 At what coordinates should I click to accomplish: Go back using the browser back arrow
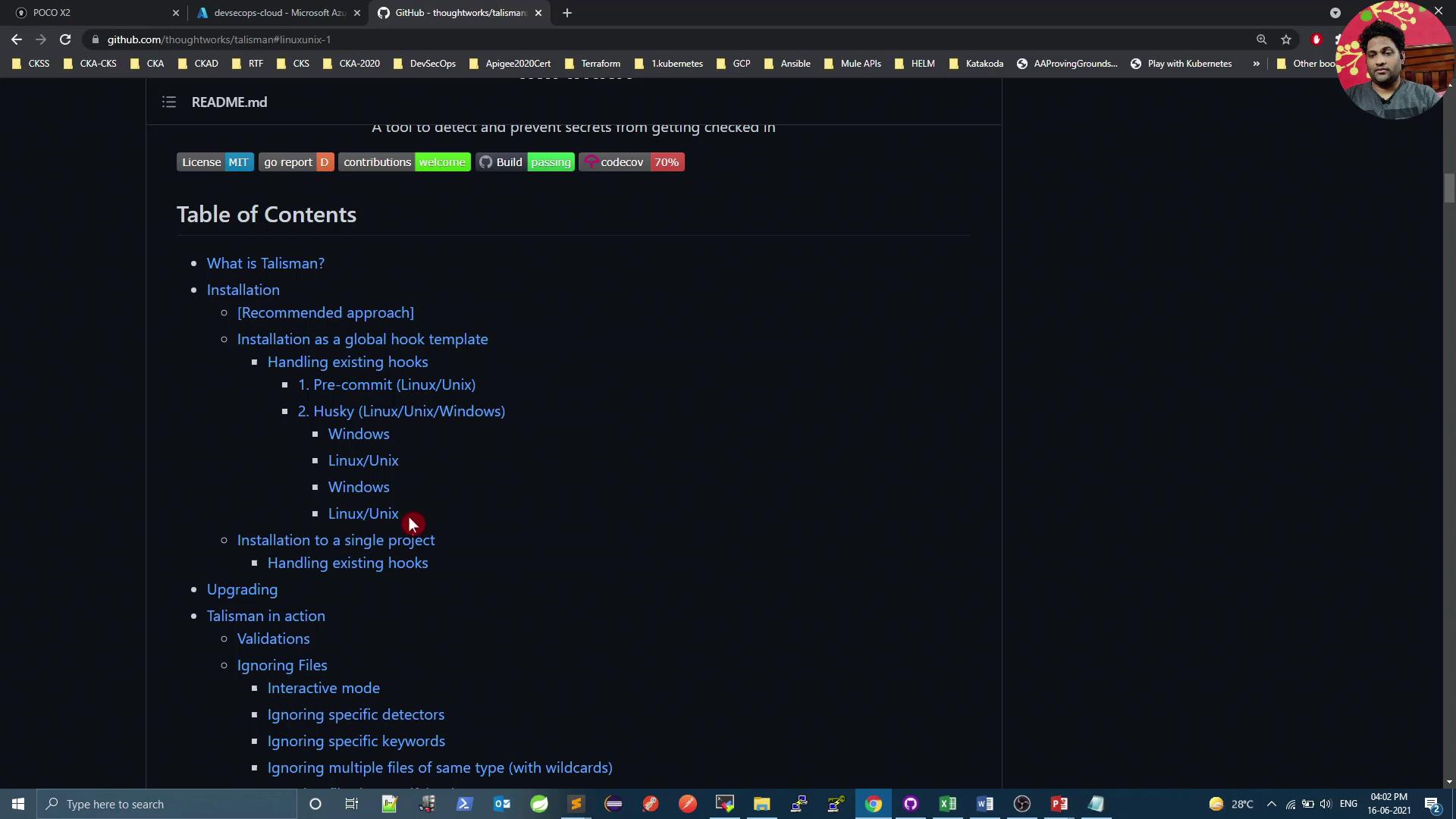tap(17, 39)
